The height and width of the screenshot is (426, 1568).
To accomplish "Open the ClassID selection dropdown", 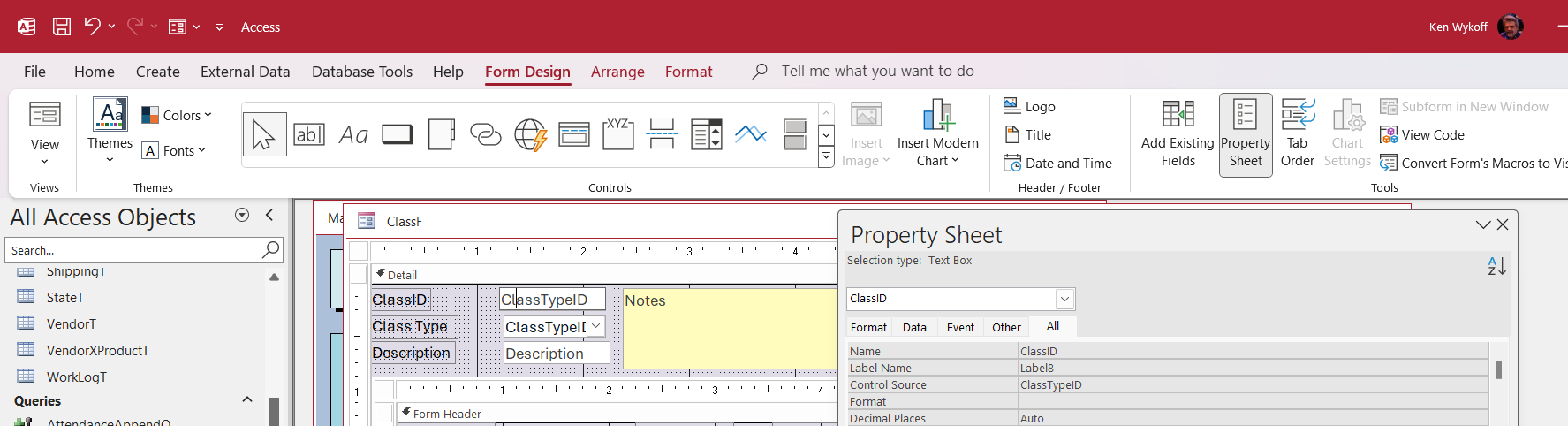I will [x=1064, y=299].
